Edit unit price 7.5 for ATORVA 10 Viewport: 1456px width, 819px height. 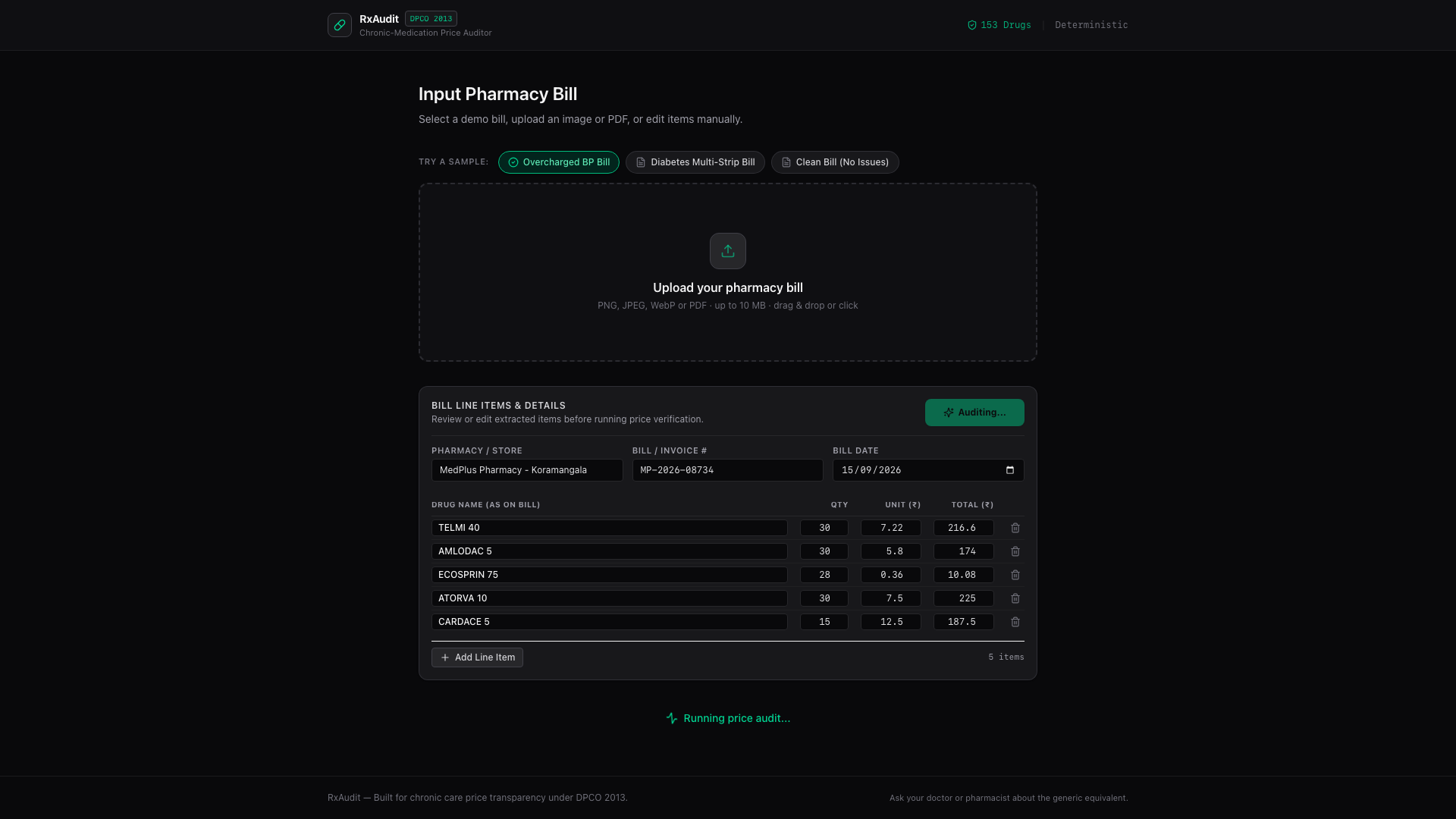[x=891, y=598]
